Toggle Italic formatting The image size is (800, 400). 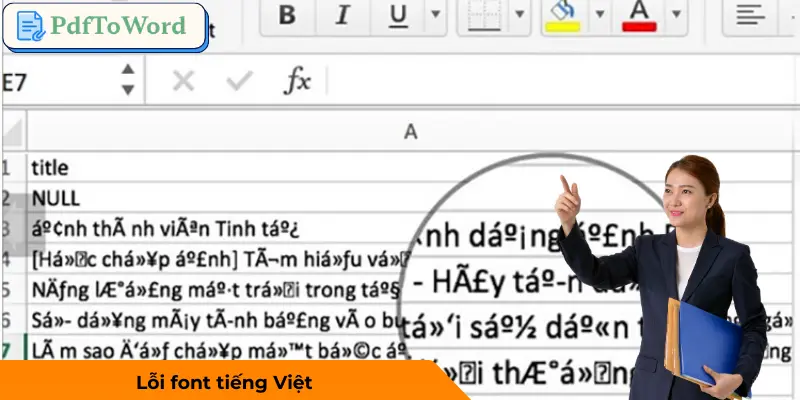pyautogui.click(x=342, y=15)
